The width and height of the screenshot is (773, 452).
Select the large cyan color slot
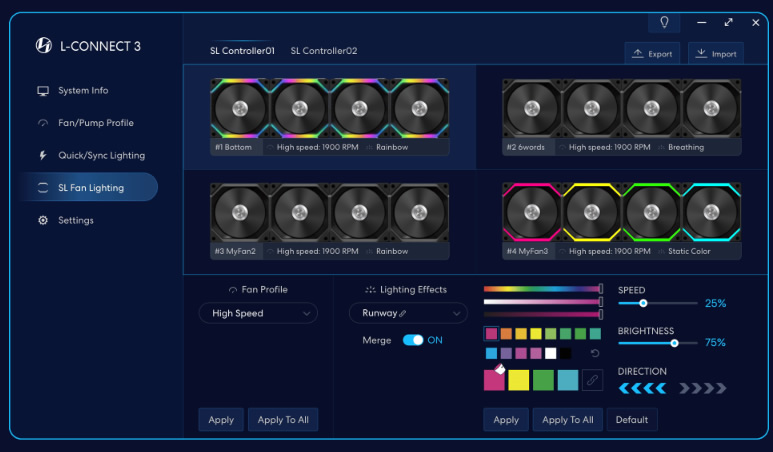pos(567,380)
